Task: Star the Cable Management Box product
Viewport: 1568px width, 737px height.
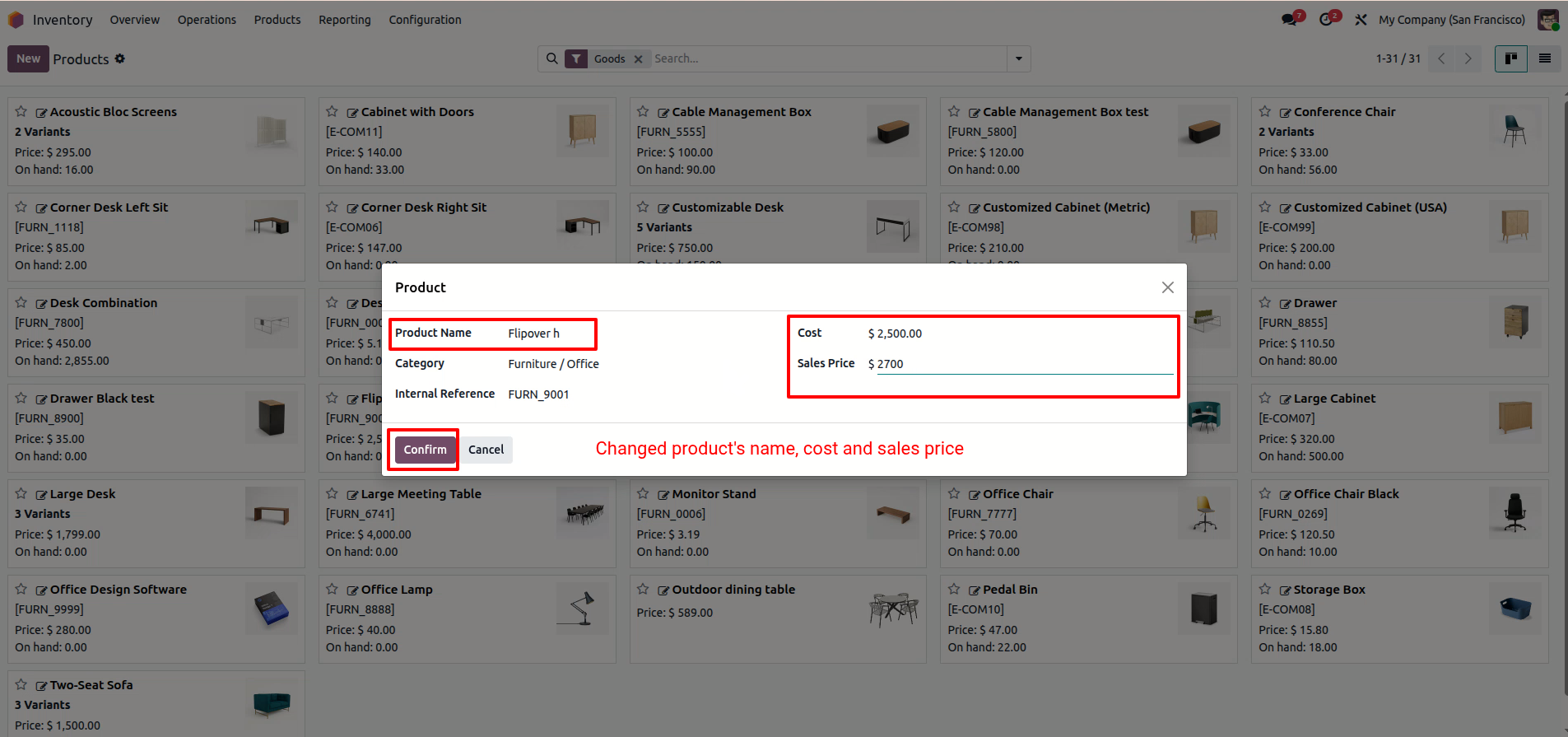Action: [x=643, y=111]
